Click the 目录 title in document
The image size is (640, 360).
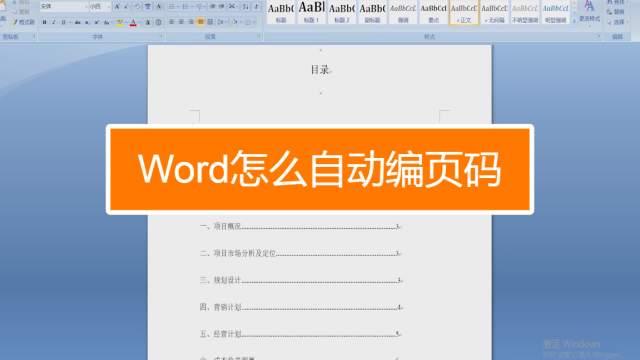point(320,70)
